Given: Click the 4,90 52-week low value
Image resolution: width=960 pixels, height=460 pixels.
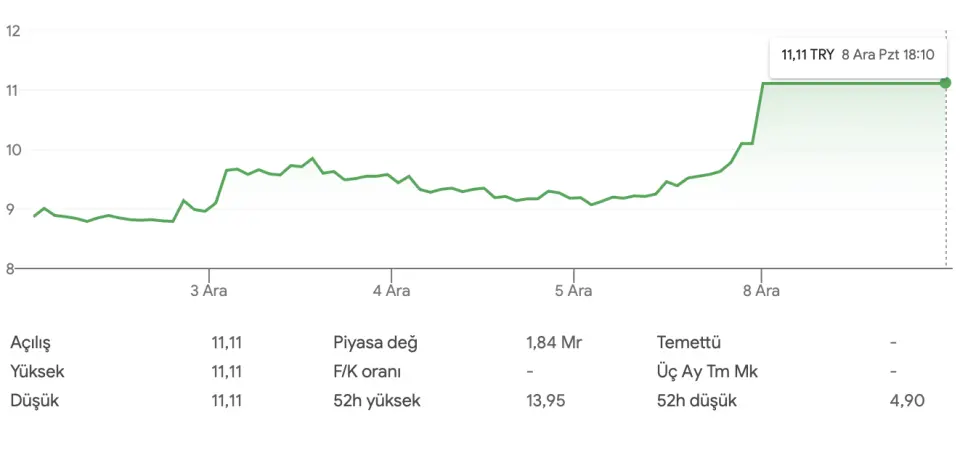Looking at the screenshot, I should 907,401.
